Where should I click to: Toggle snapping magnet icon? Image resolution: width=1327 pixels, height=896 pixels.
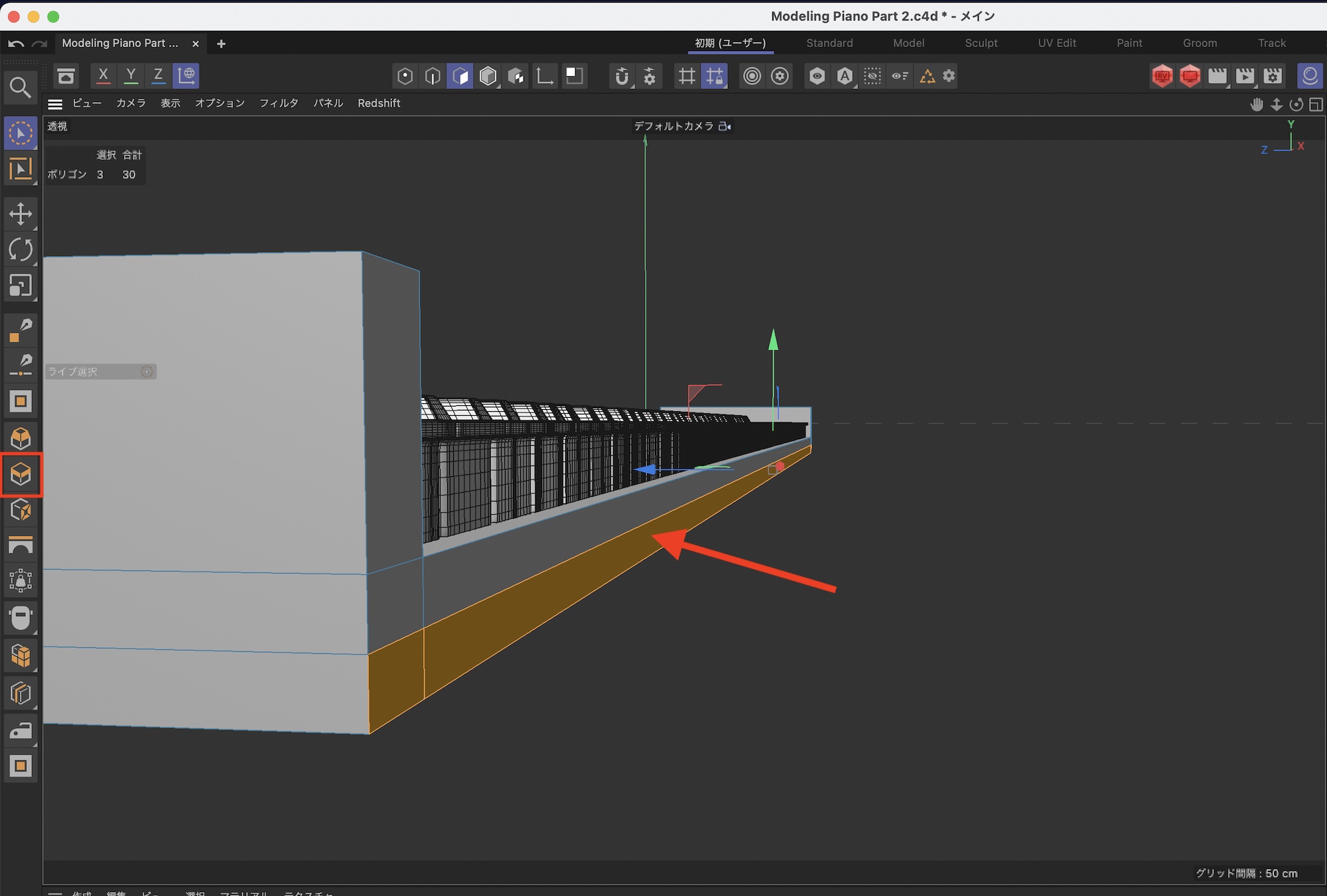(x=621, y=76)
